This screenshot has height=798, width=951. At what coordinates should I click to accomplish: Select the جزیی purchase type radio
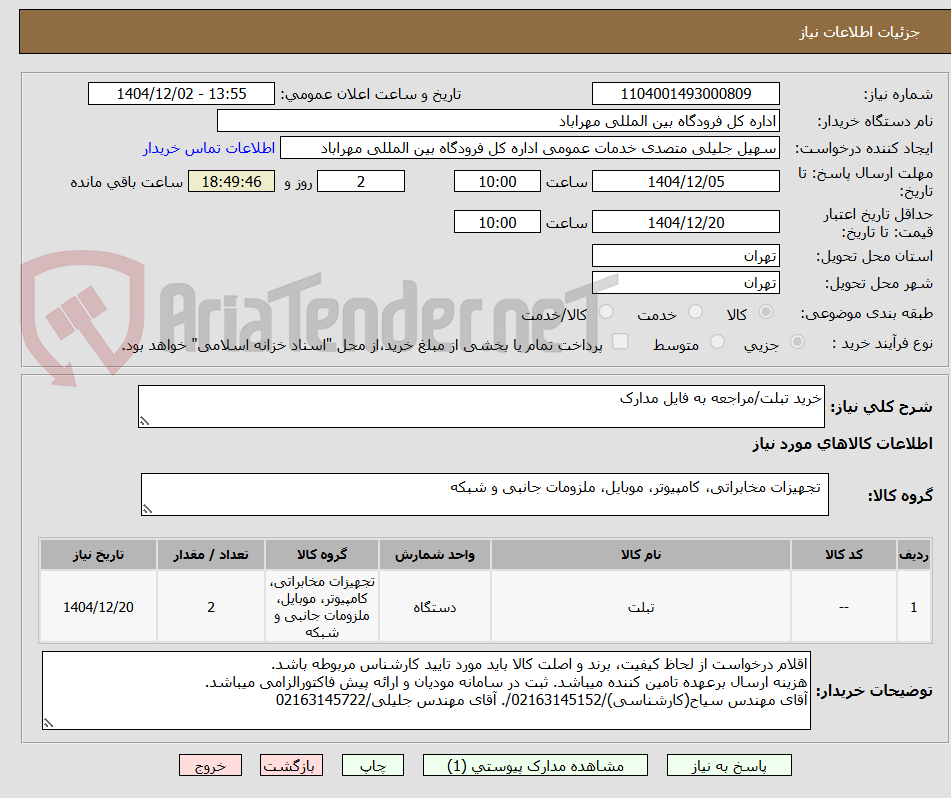(x=797, y=342)
